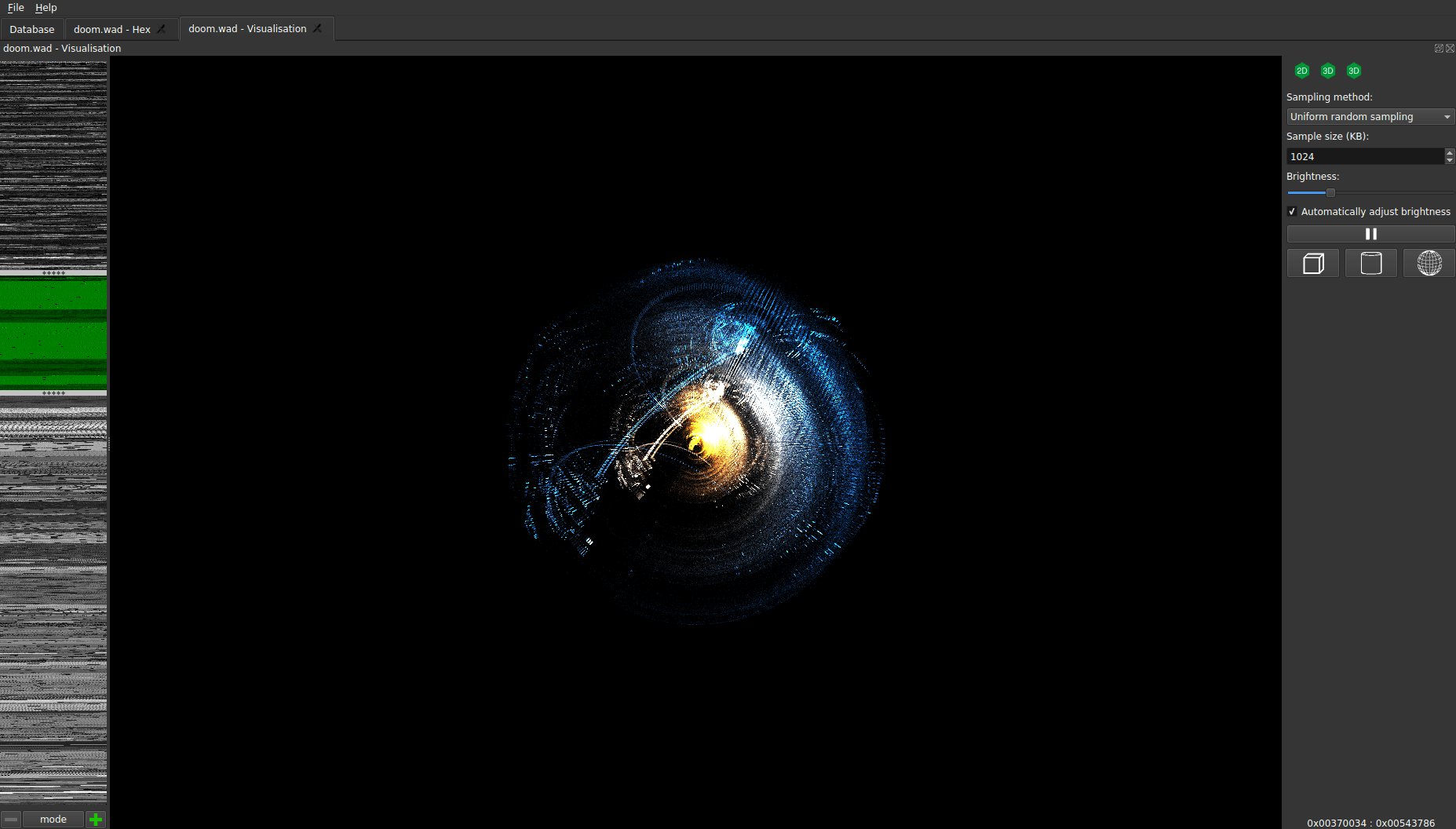The height and width of the screenshot is (829, 1456).
Task: Open the Database tab
Action: pos(32,29)
